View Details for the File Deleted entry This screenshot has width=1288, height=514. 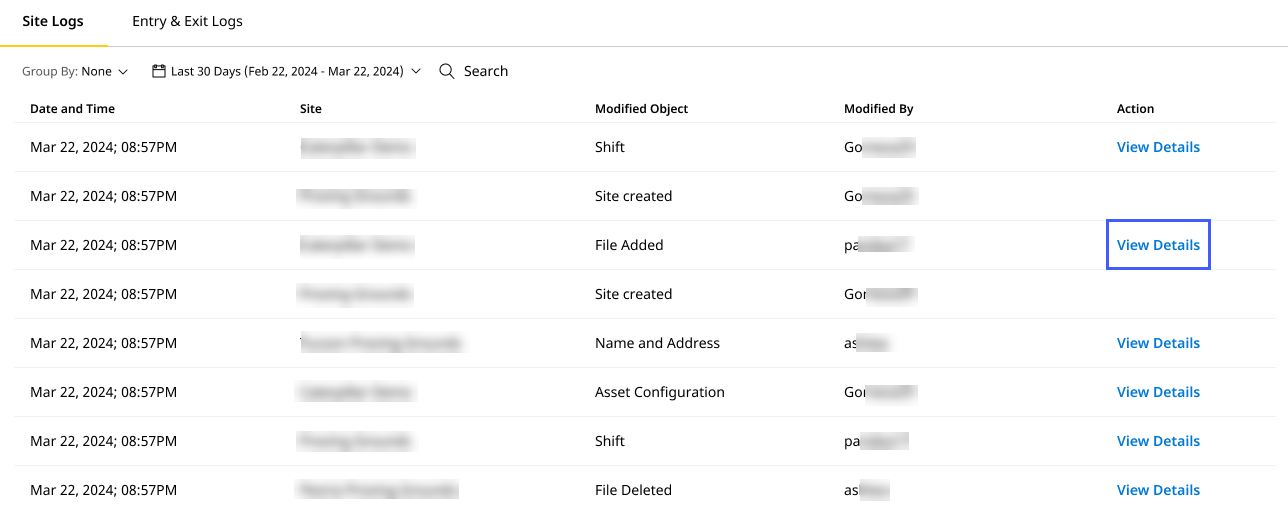tap(1158, 490)
